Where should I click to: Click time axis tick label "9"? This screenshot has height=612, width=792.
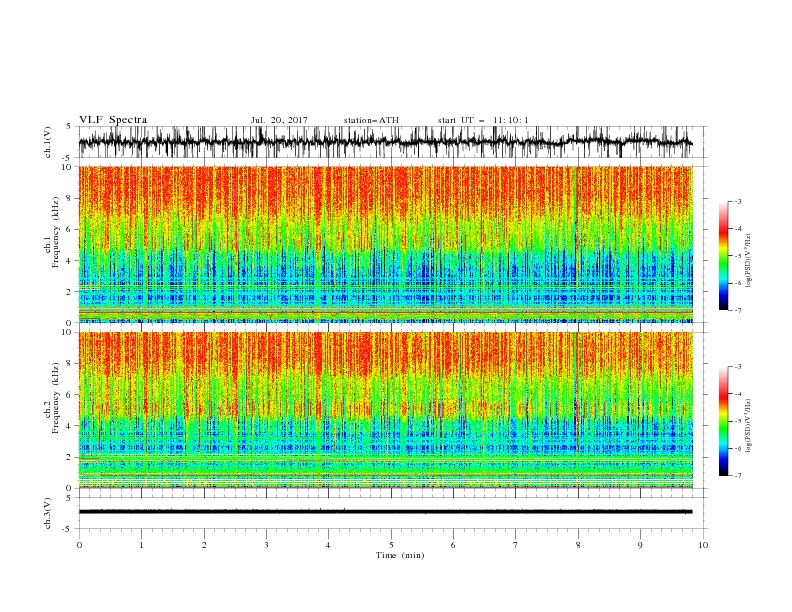[x=640, y=545]
